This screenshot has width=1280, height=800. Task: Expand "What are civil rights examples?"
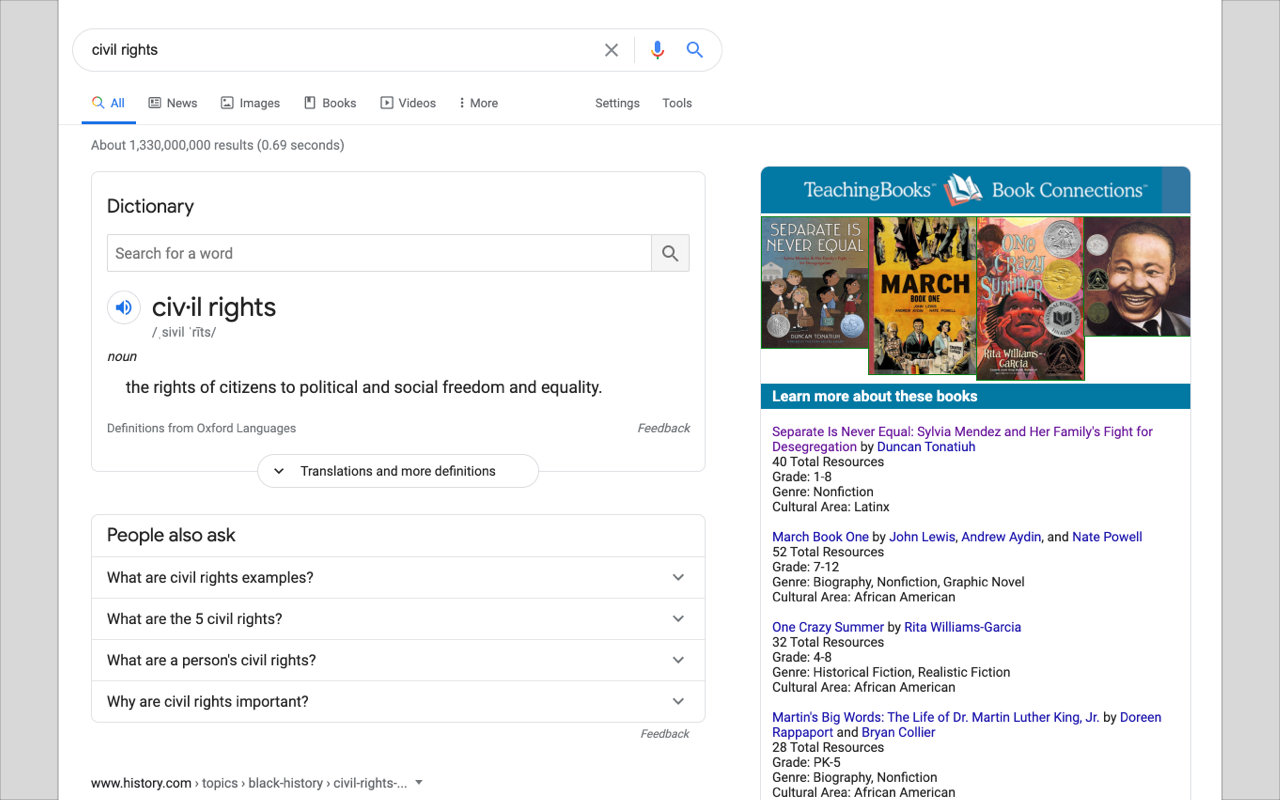click(x=398, y=578)
